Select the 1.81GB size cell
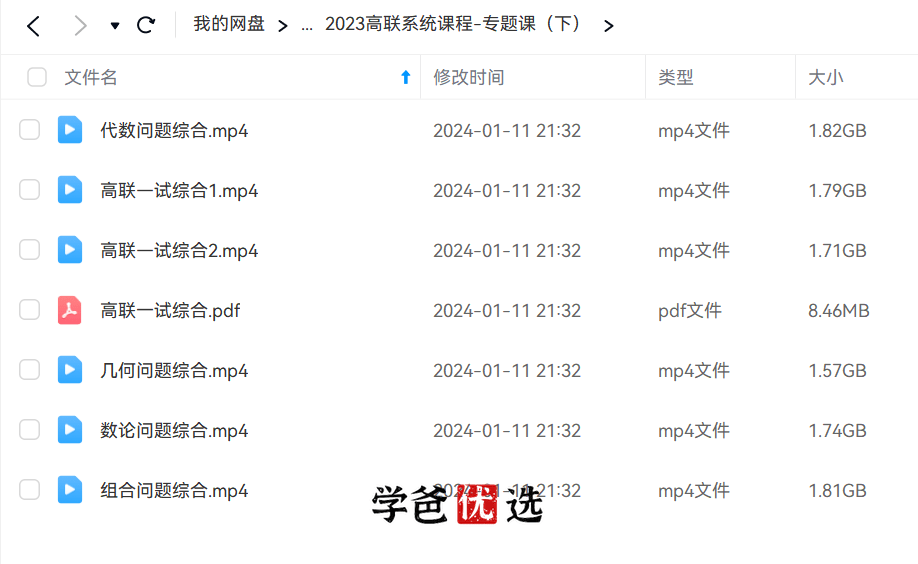This screenshot has height=564, width=918. coord(837,491)
